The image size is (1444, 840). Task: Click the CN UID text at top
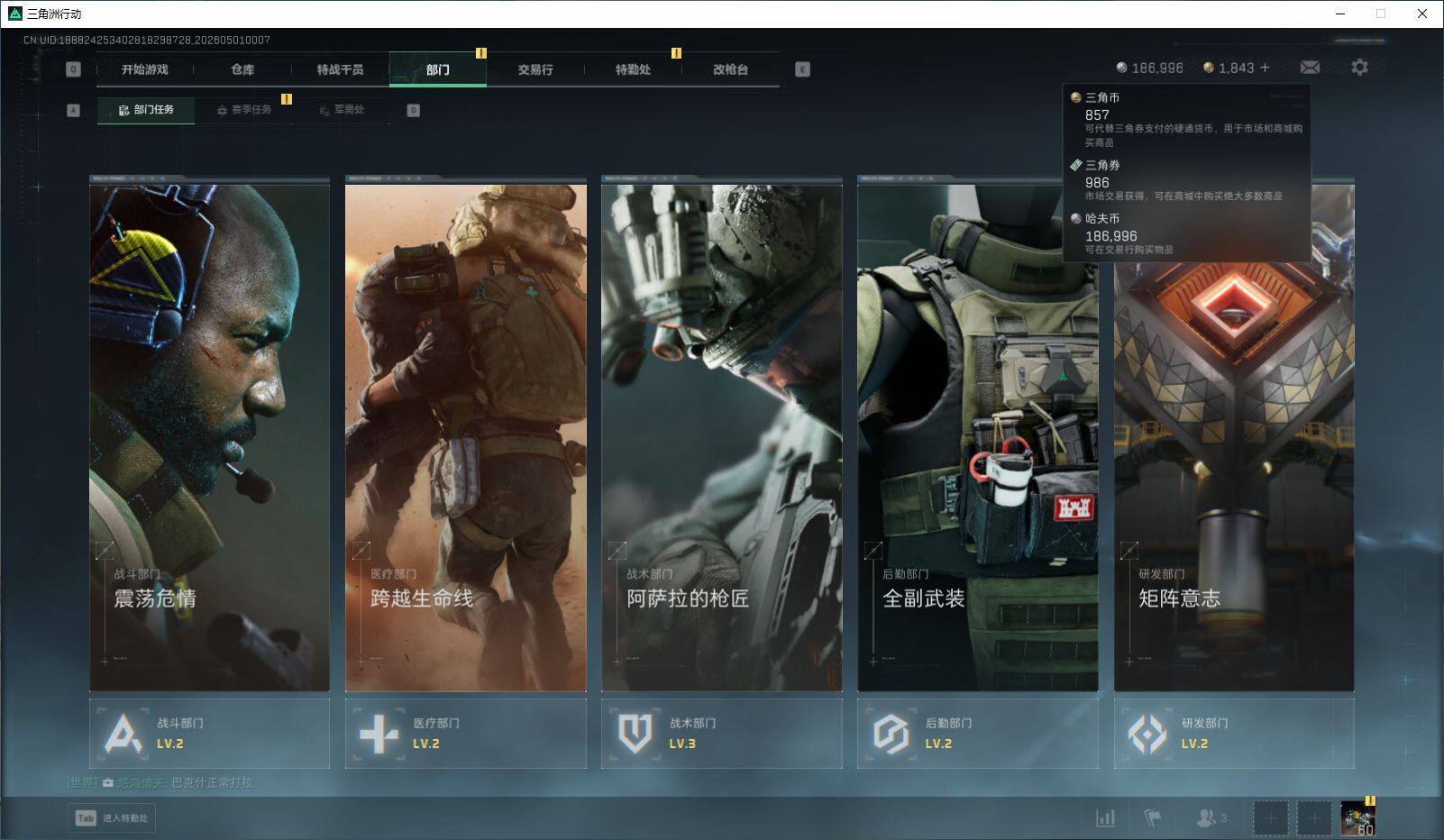coord(147,40)
